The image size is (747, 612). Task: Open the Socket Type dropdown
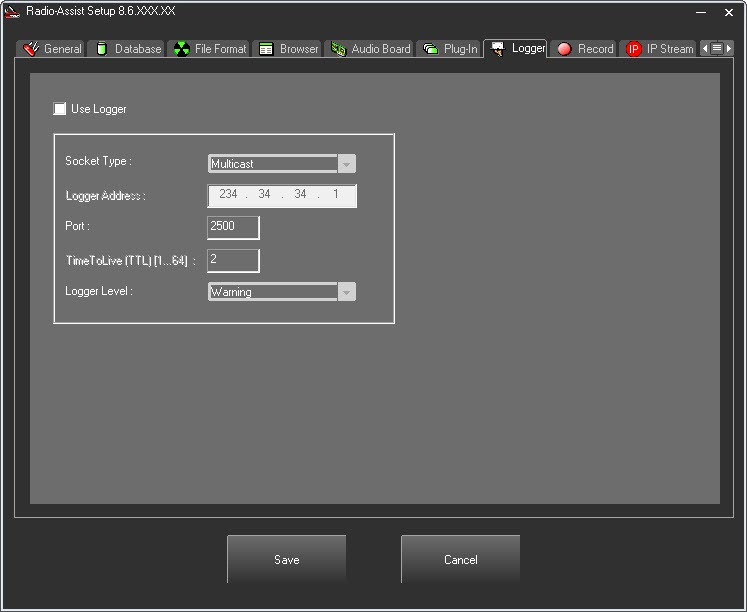[346, 164]
